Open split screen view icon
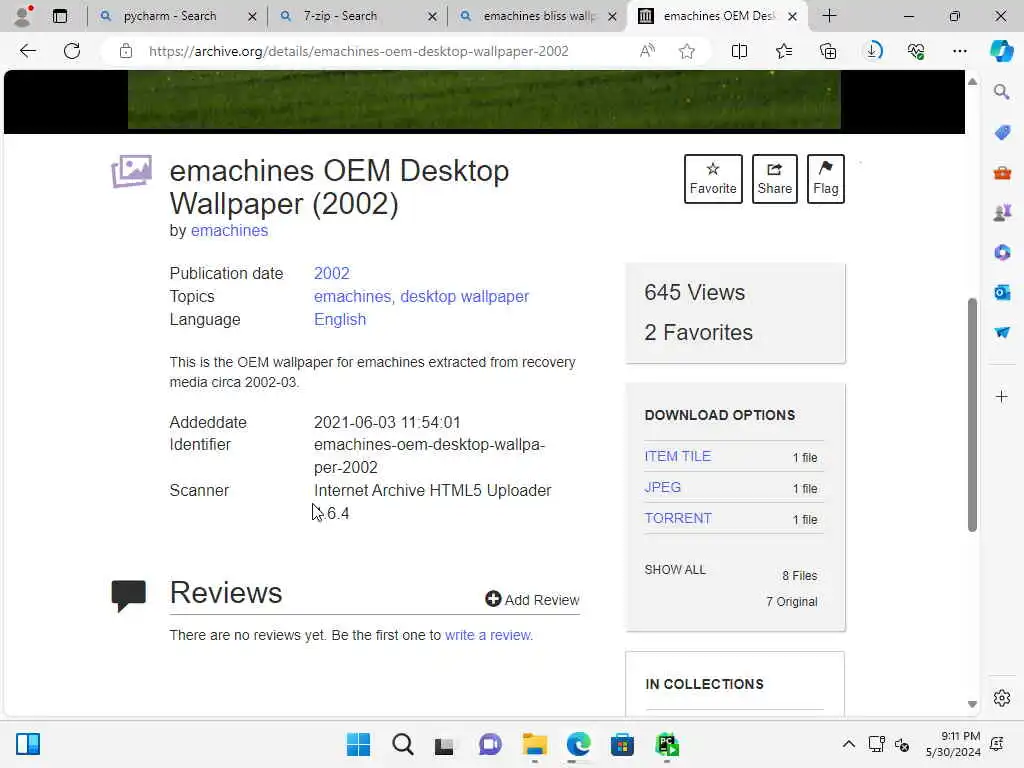Image resolution: width=1024 pixels, height=768 pixels. pos(739,51)
